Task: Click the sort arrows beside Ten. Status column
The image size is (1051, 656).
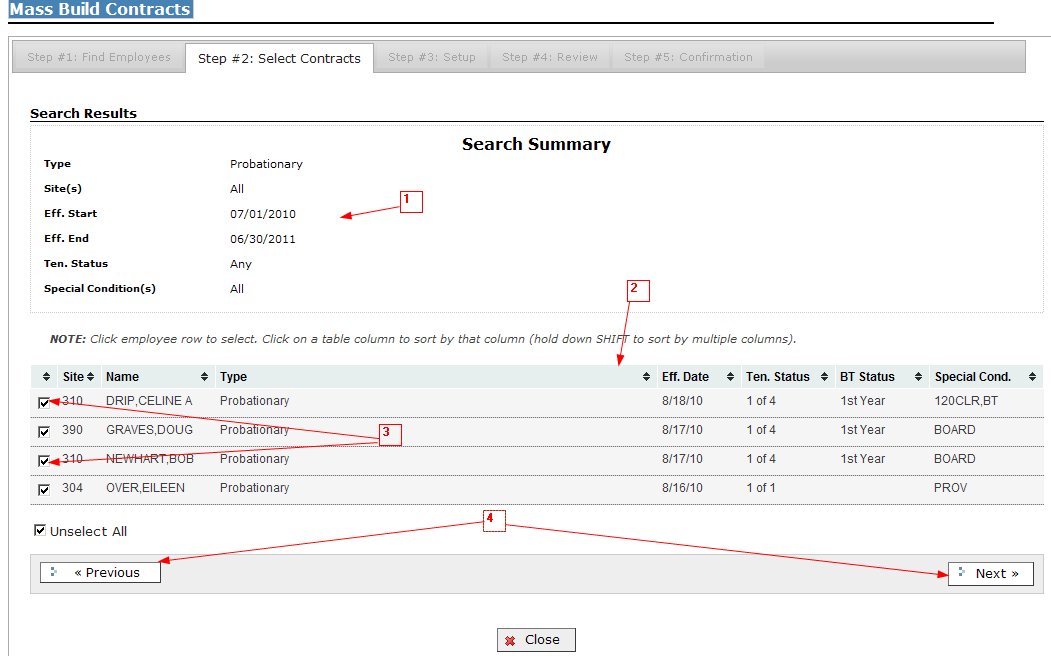Action: [825, 377]
